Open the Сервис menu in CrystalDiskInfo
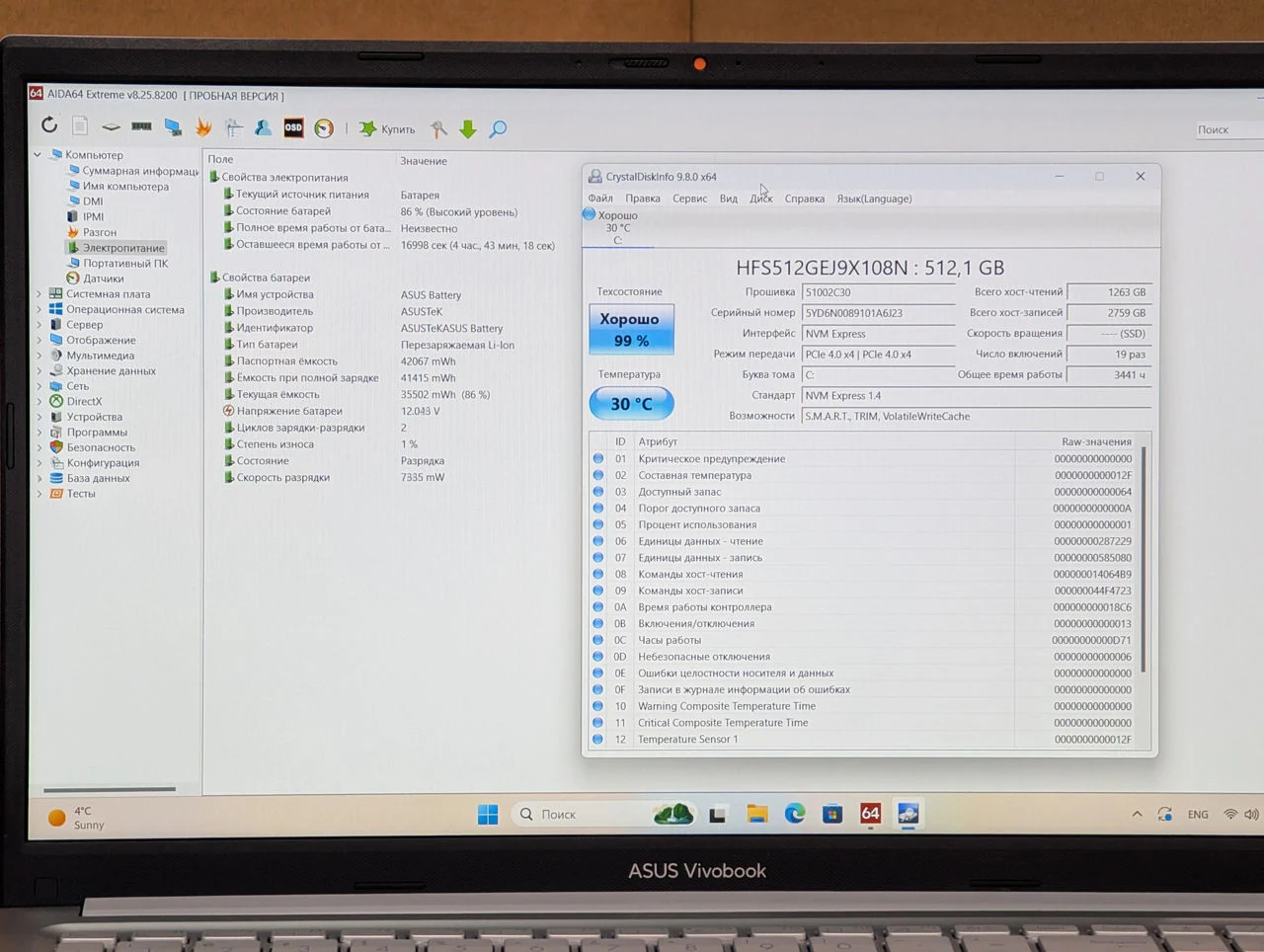The image size is (1264, 952). coord(689,198)
